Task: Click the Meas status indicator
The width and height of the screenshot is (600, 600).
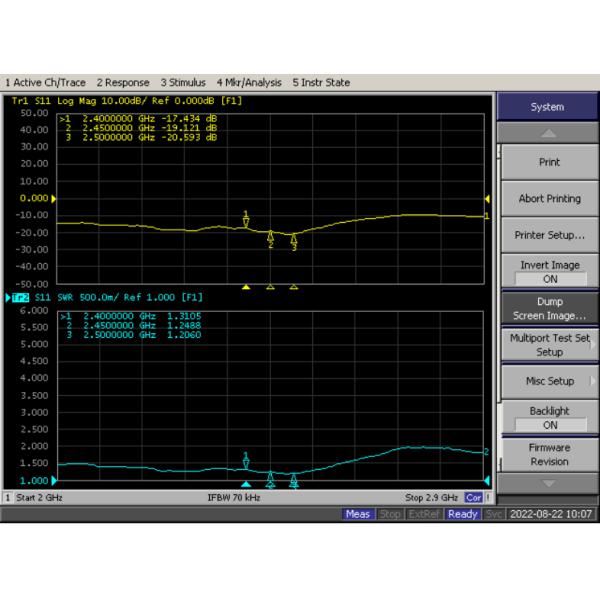Action: (x=357, y=514)
